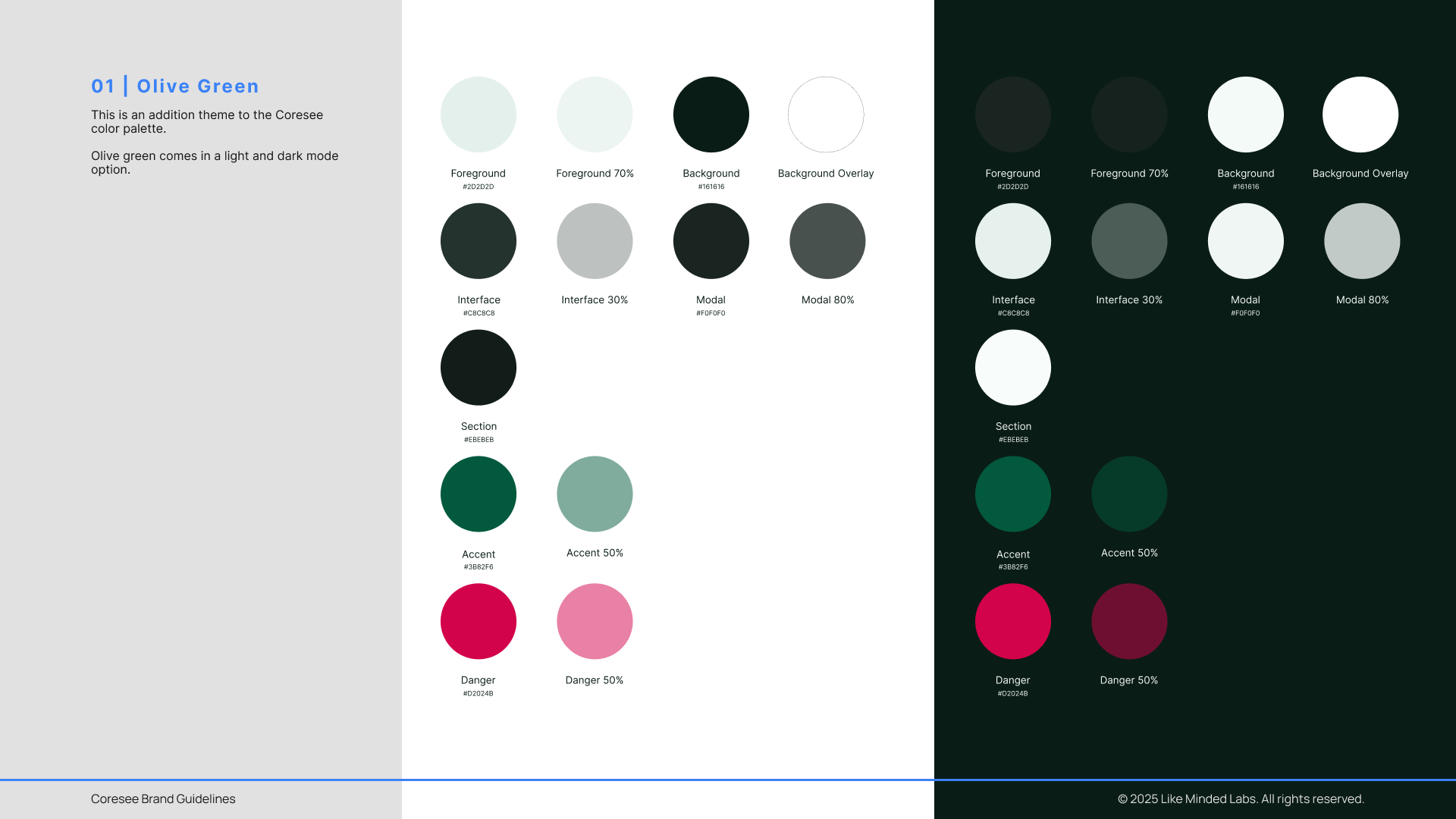
Task: Click the light mode Foreground swatch
Action: coord(479,115)
